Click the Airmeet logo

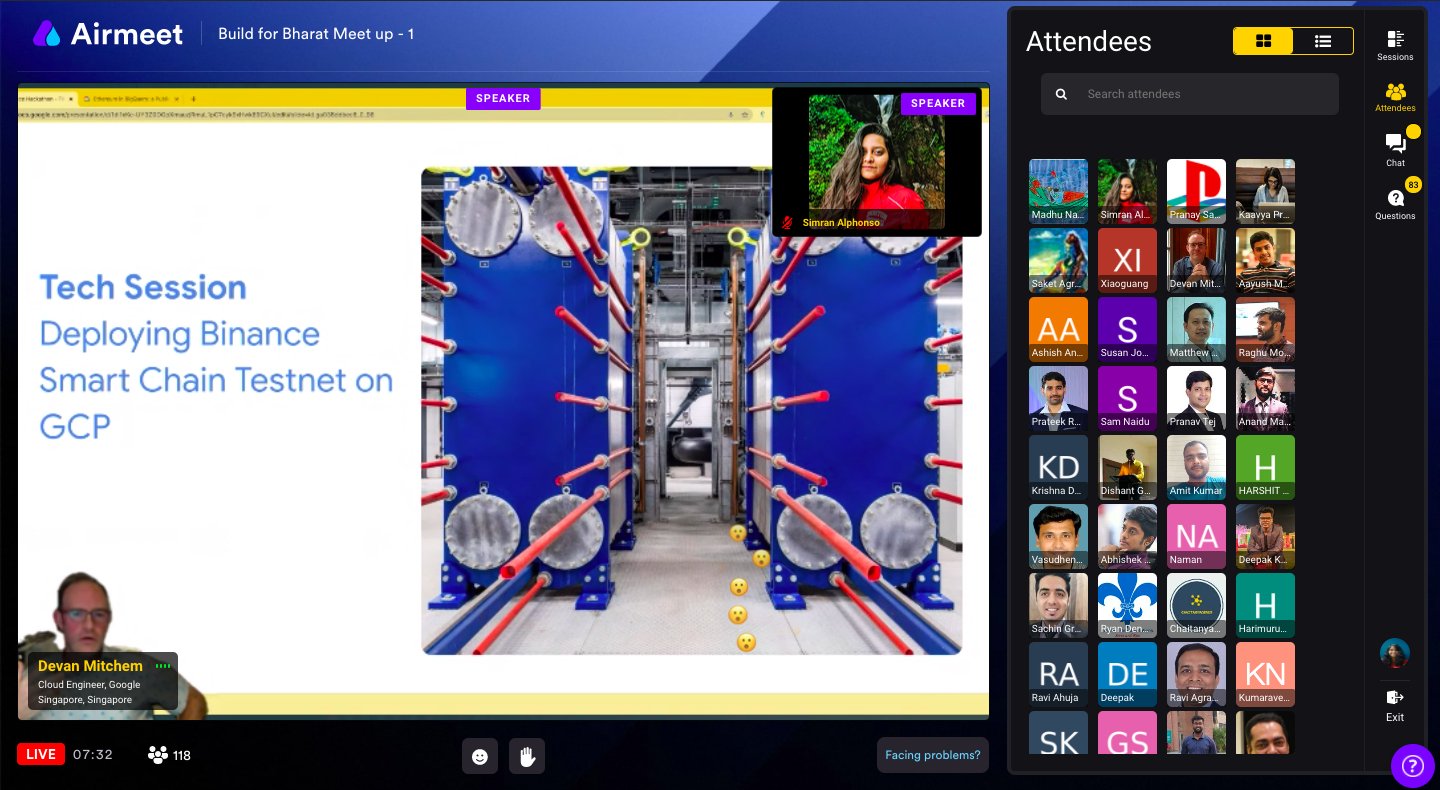(x=108, y=34)
